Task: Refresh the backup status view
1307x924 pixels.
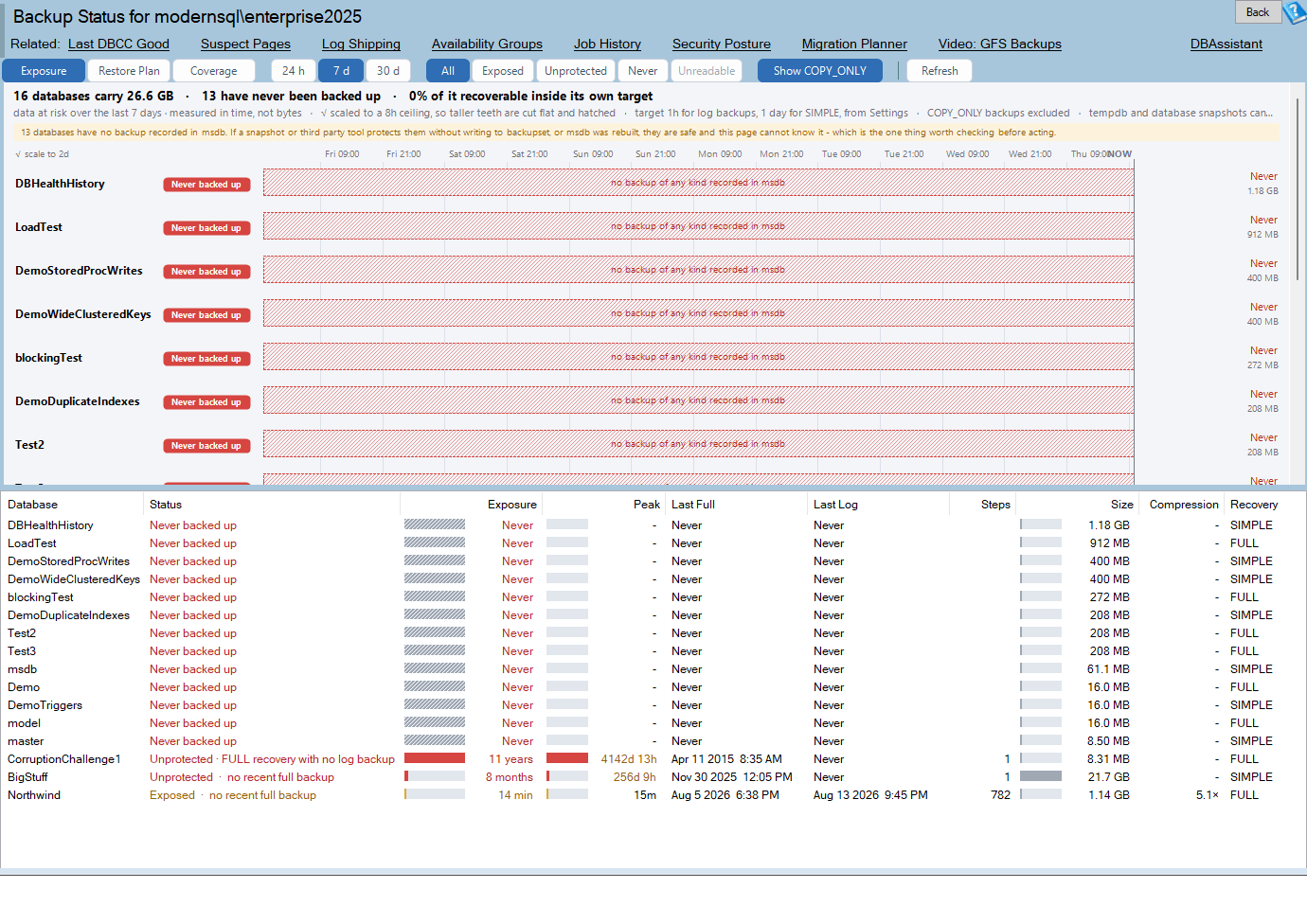Action: (x=940, y=71)
